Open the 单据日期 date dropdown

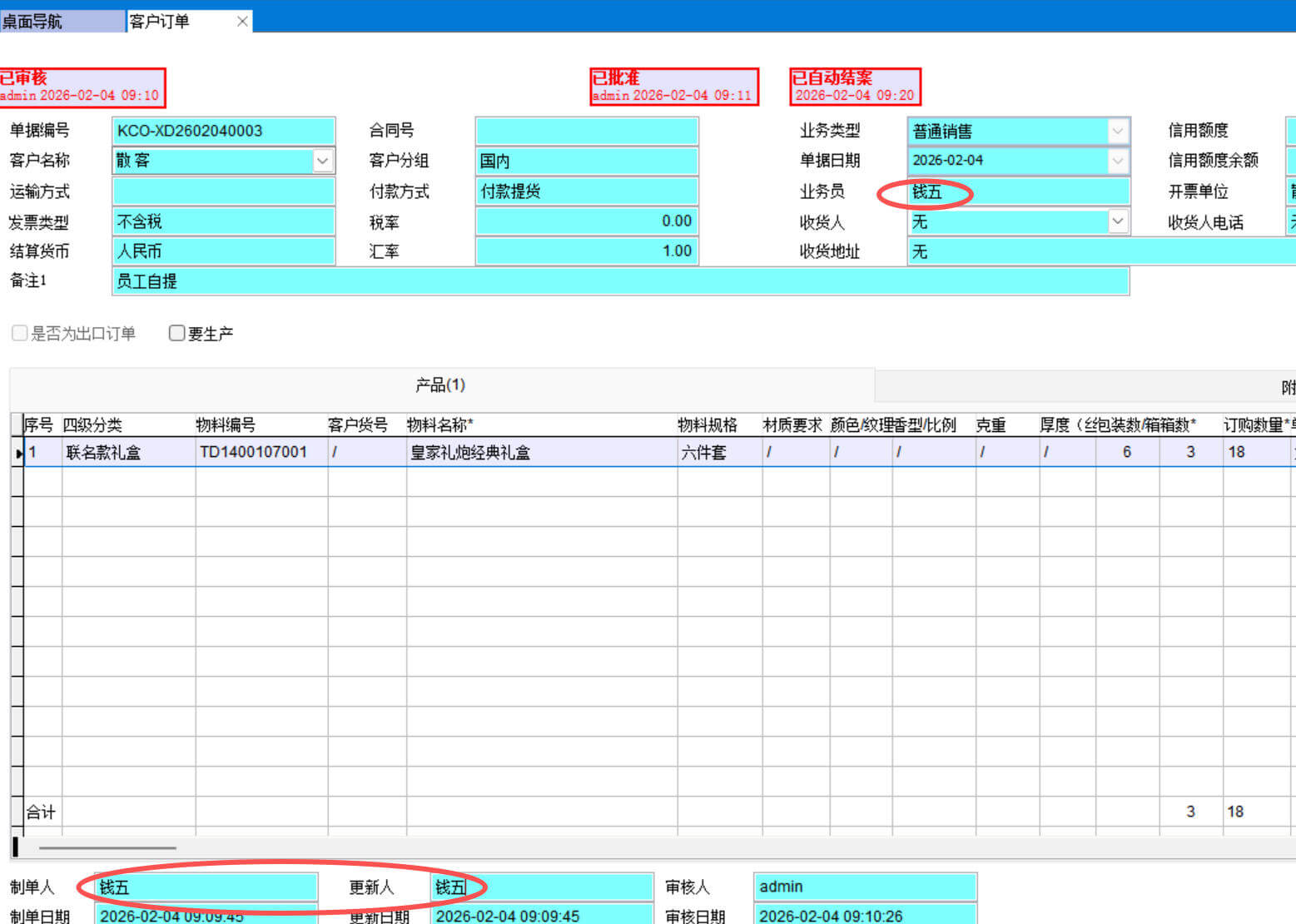1118,161
